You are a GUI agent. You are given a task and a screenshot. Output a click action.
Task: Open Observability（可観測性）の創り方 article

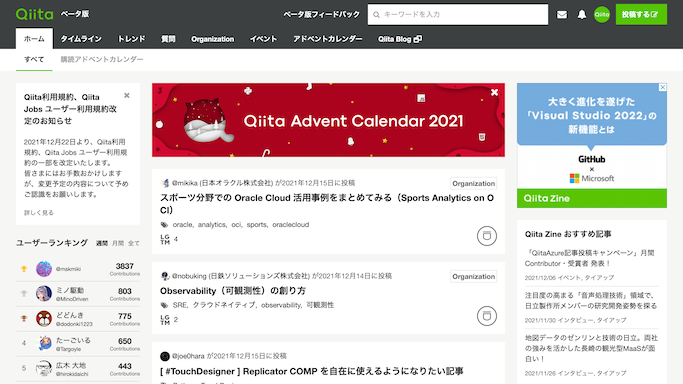click(233, 291)
